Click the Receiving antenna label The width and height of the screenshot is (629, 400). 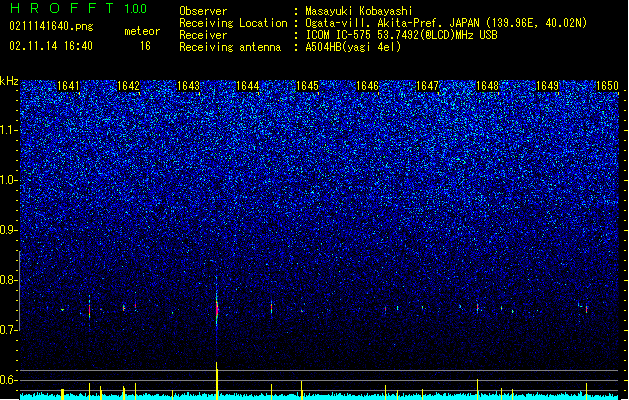coord(230,47)
